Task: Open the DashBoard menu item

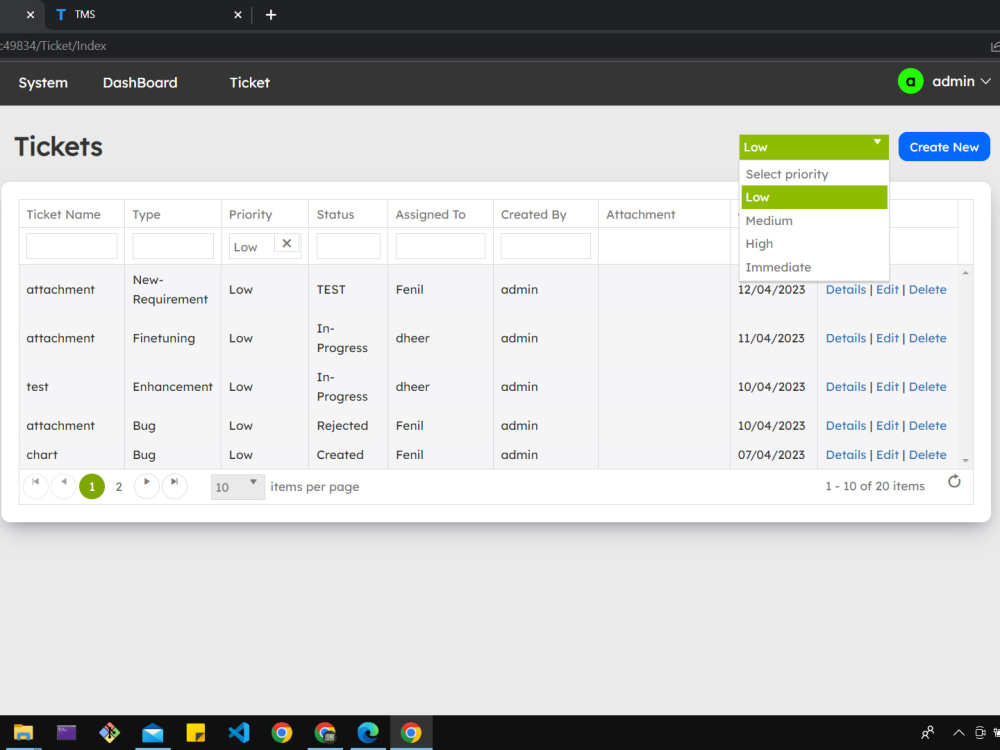Action: [x=140, y=83]
